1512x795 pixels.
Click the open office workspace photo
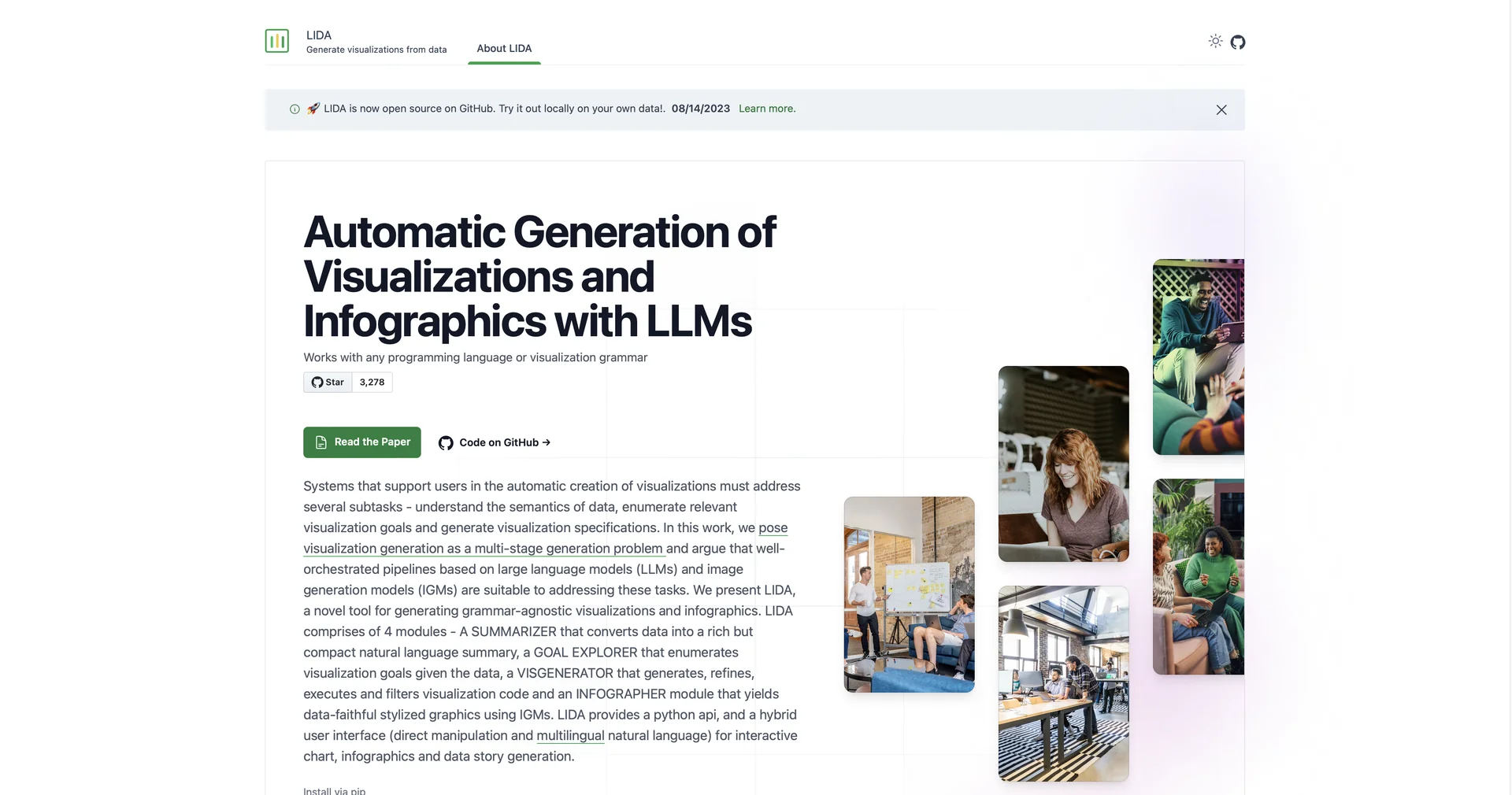pos(1063,683)
